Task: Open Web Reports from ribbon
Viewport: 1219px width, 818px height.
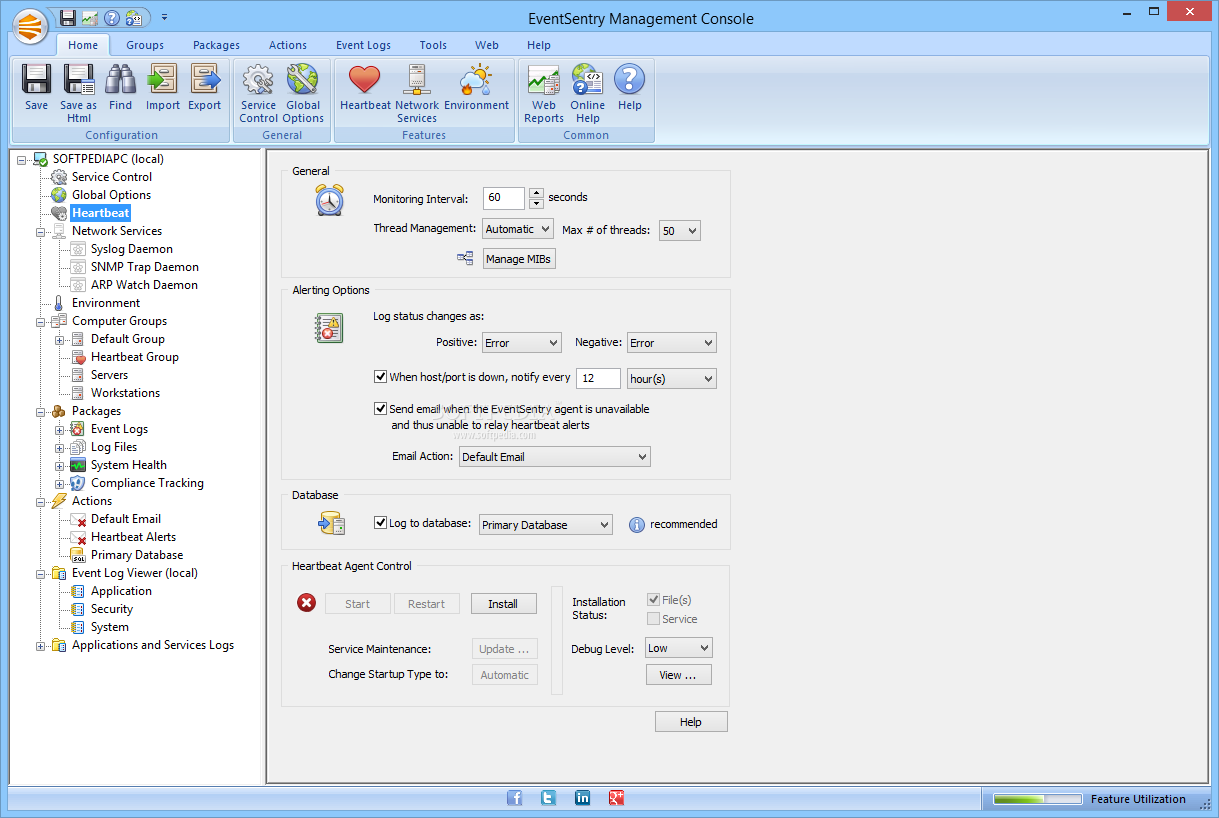Action: pos(543,79)
